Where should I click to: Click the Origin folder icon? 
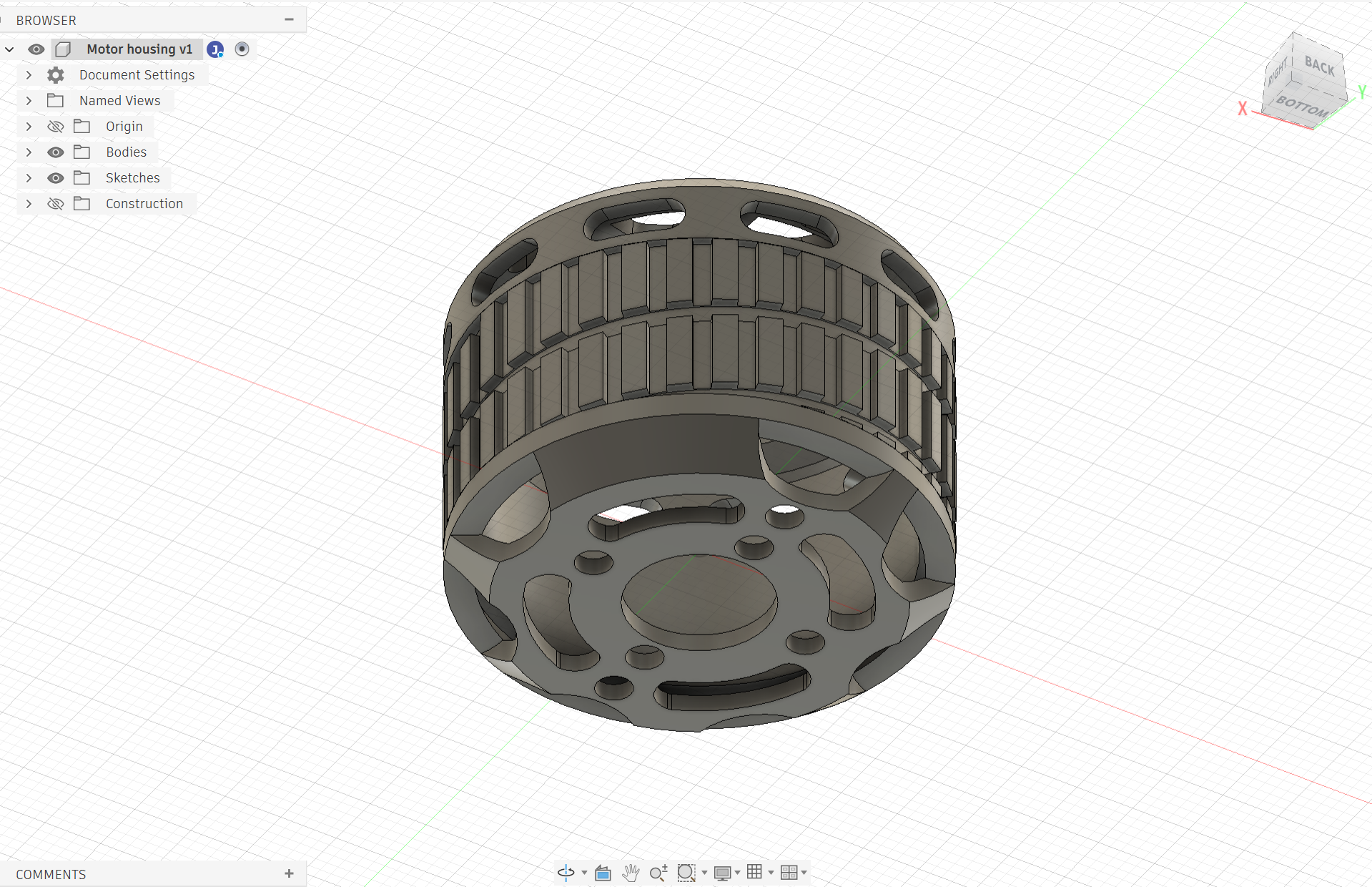(x=82, y=127)
